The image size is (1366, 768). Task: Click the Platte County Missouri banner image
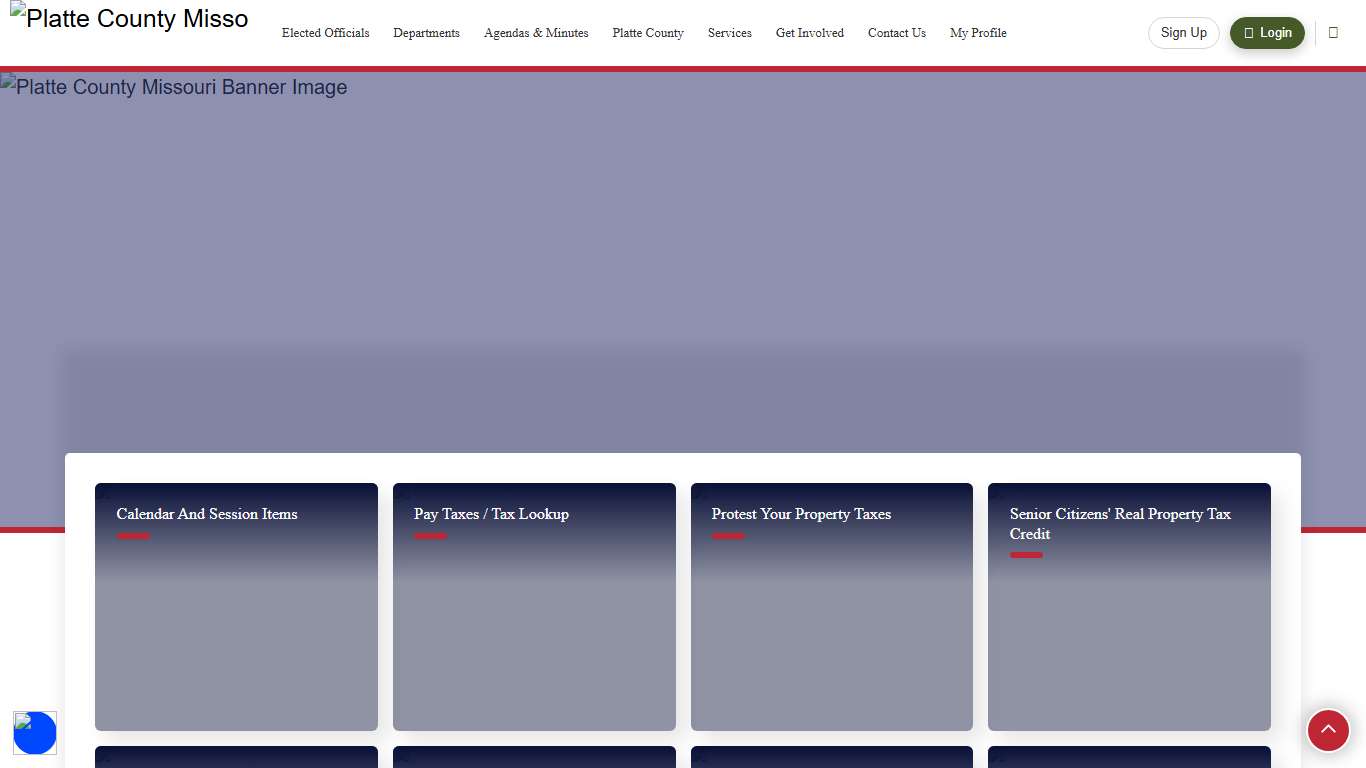point(682,220)
